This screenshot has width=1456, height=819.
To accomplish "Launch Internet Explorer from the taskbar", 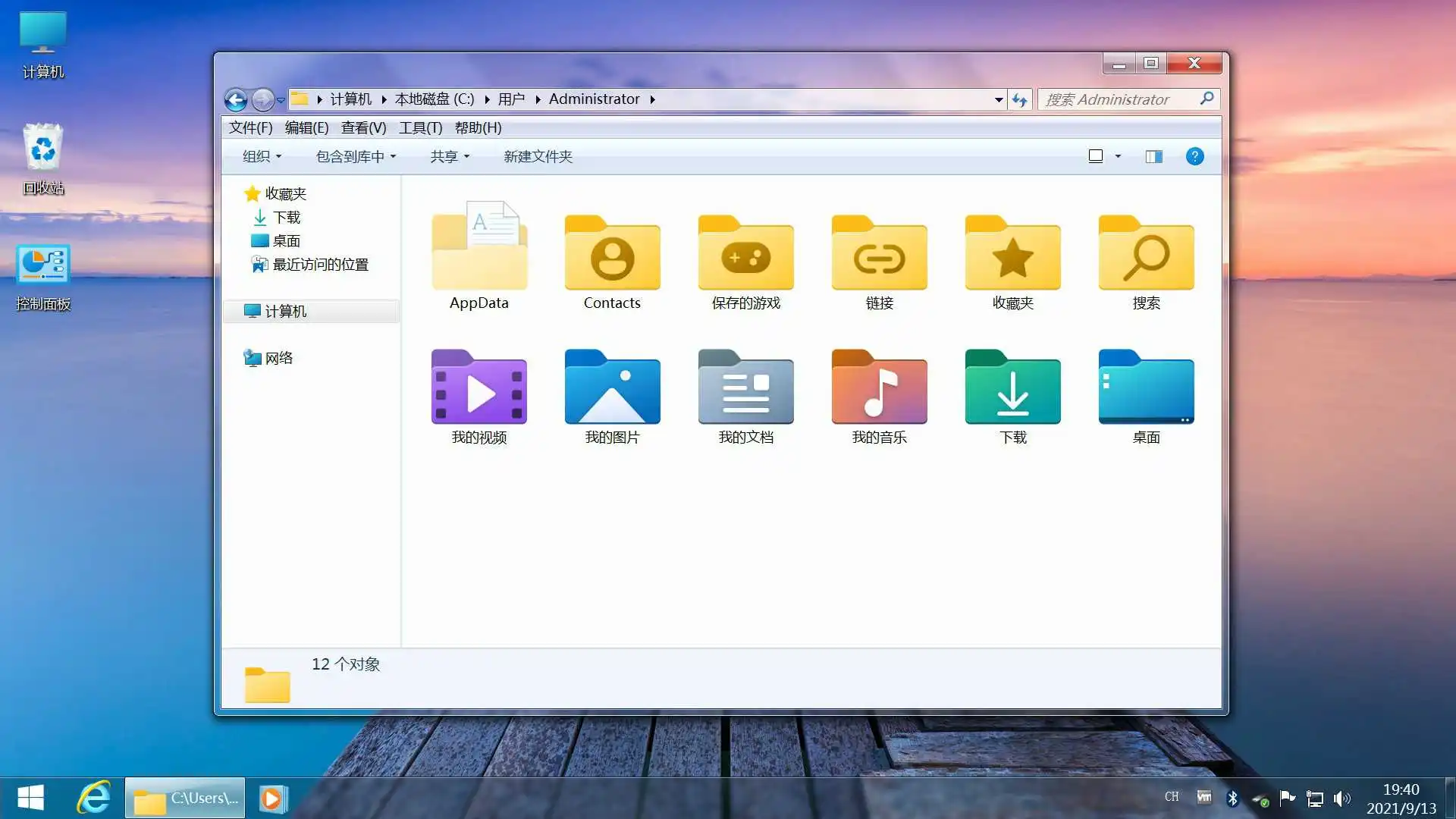I will tap(93, 797).
